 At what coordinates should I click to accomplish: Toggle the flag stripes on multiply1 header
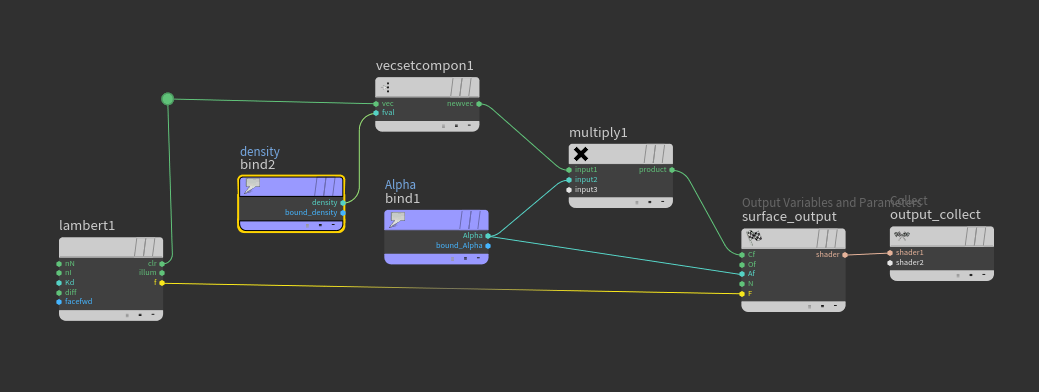coord(654,154)
